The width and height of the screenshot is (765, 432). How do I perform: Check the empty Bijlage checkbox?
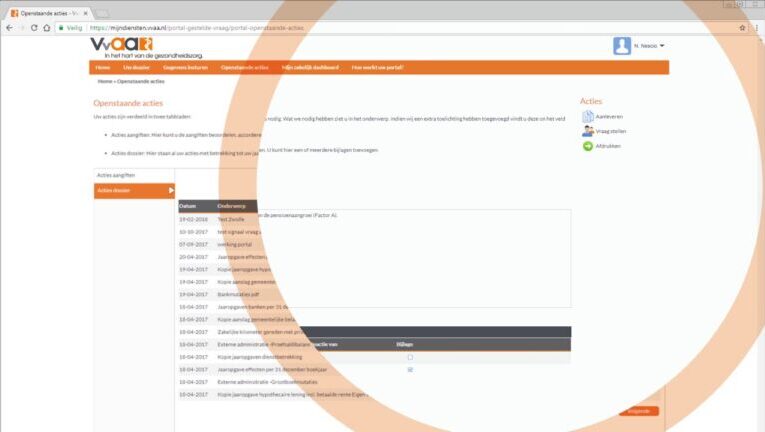pos(410,357)
